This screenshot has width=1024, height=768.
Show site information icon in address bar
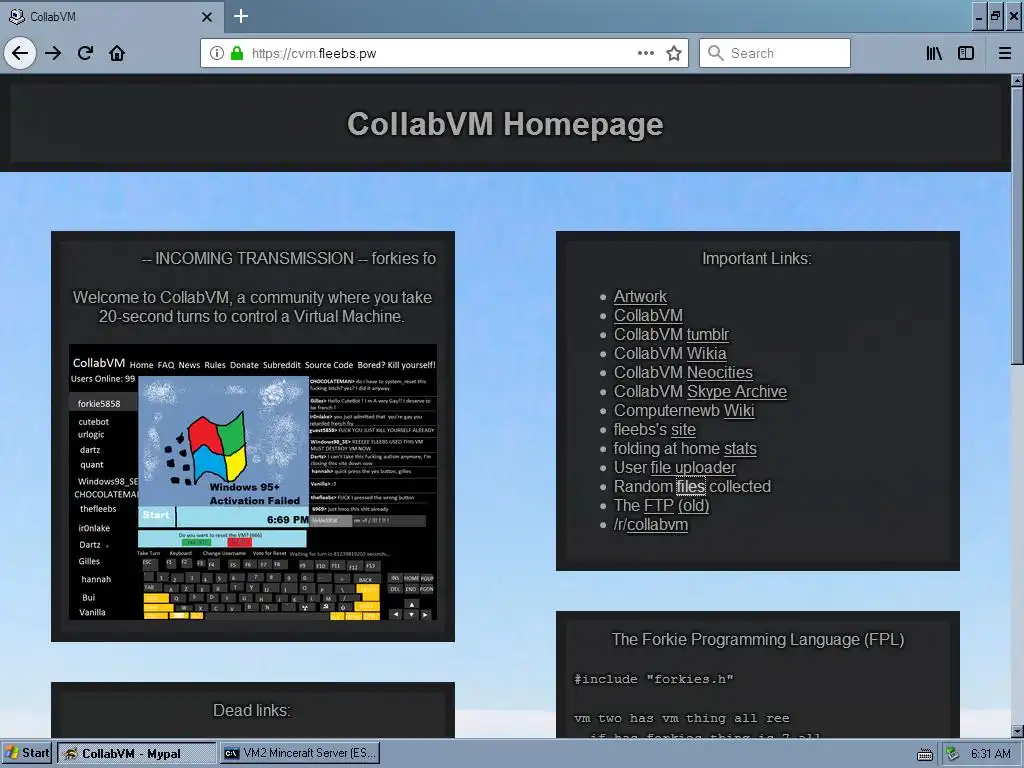click(217, 53)
